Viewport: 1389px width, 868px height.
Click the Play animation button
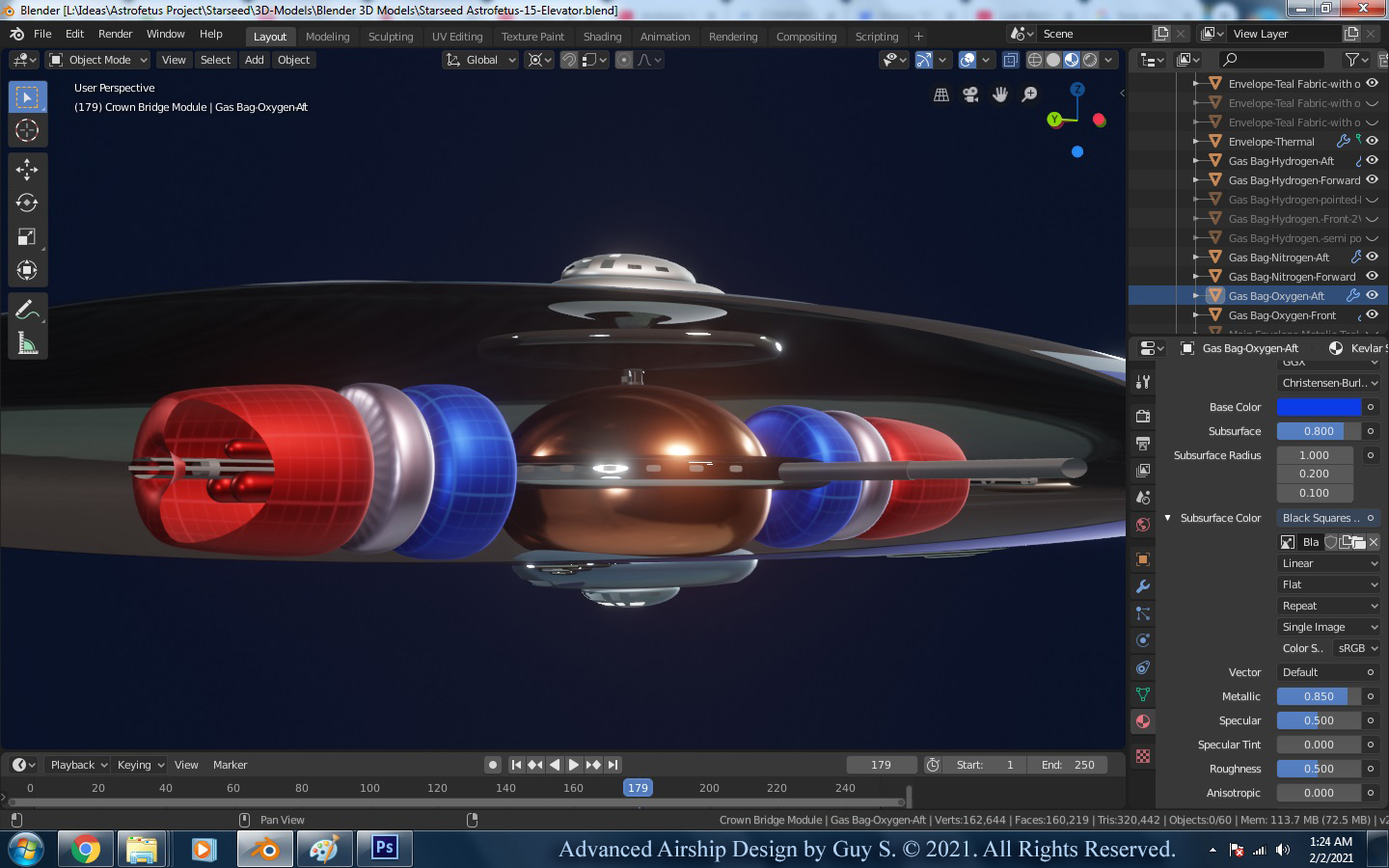coord(574,765)
